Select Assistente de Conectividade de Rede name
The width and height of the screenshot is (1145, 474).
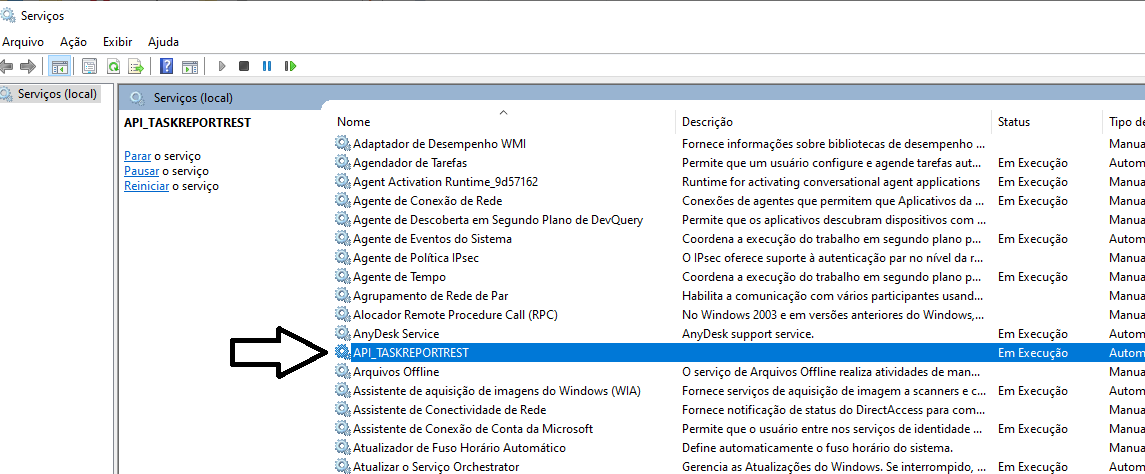pyautogui.click(x=450, y=410)
